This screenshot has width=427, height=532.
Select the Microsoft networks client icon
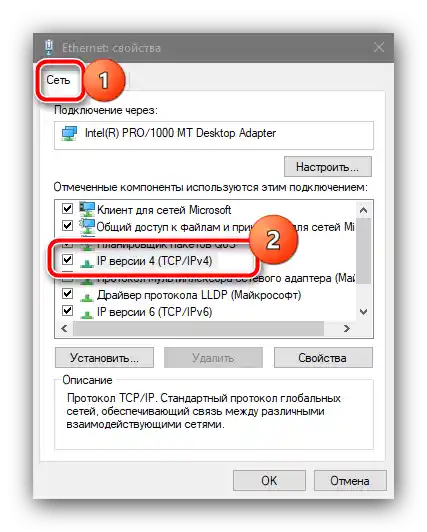[x=87, y=209]
